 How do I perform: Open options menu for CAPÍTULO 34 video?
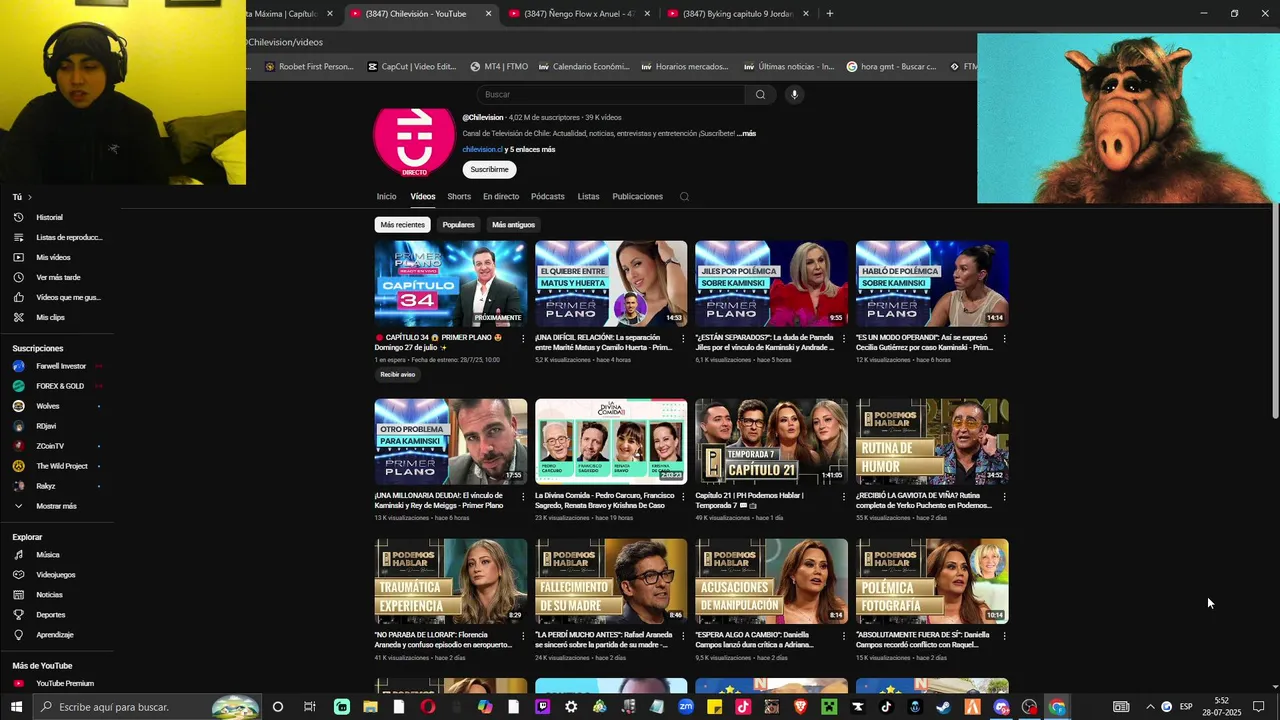coord(523,338)
